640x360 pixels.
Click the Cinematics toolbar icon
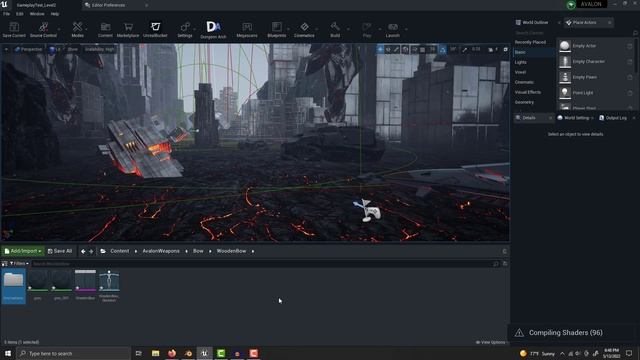[304, 30]
